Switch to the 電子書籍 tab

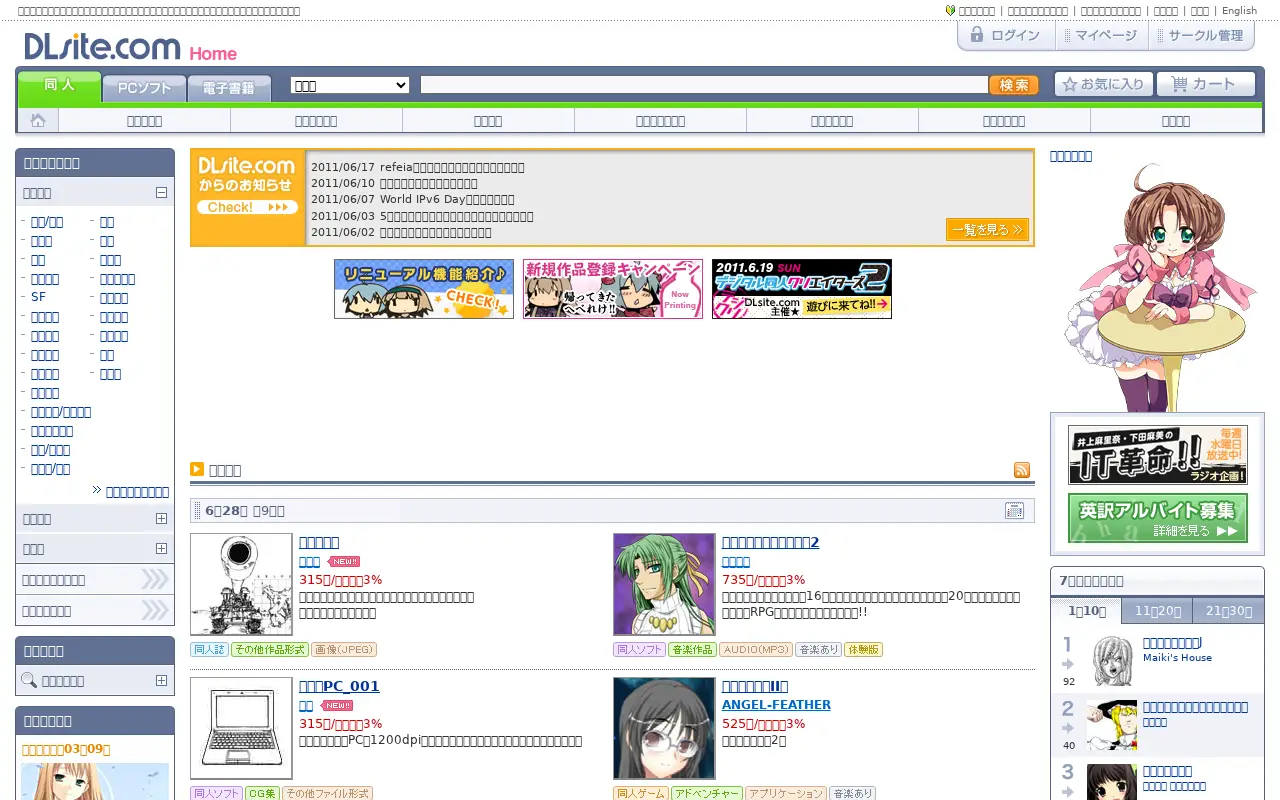(229, 88)
